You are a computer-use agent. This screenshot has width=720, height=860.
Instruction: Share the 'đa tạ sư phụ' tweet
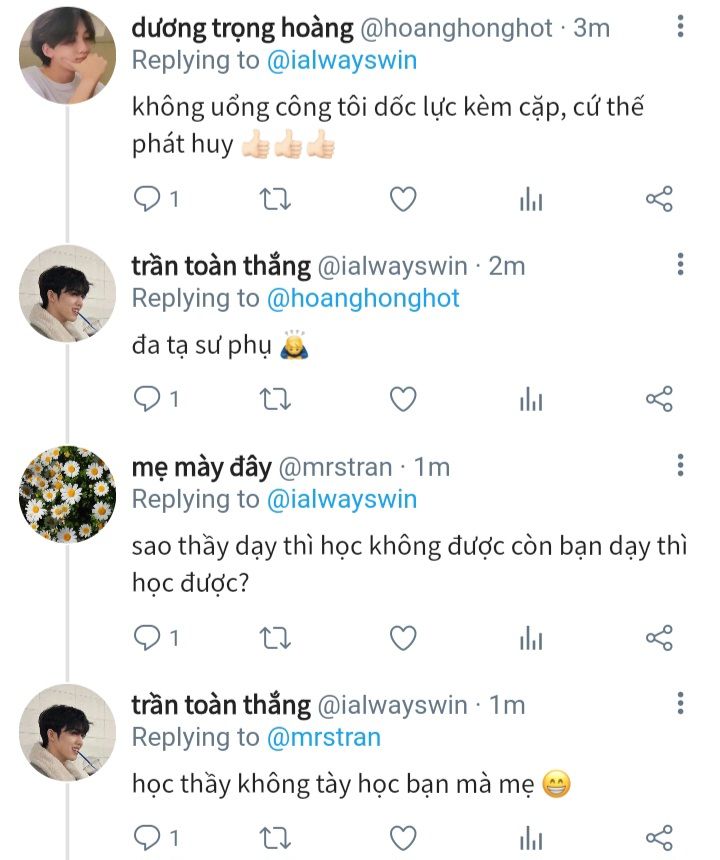[659, 400]
